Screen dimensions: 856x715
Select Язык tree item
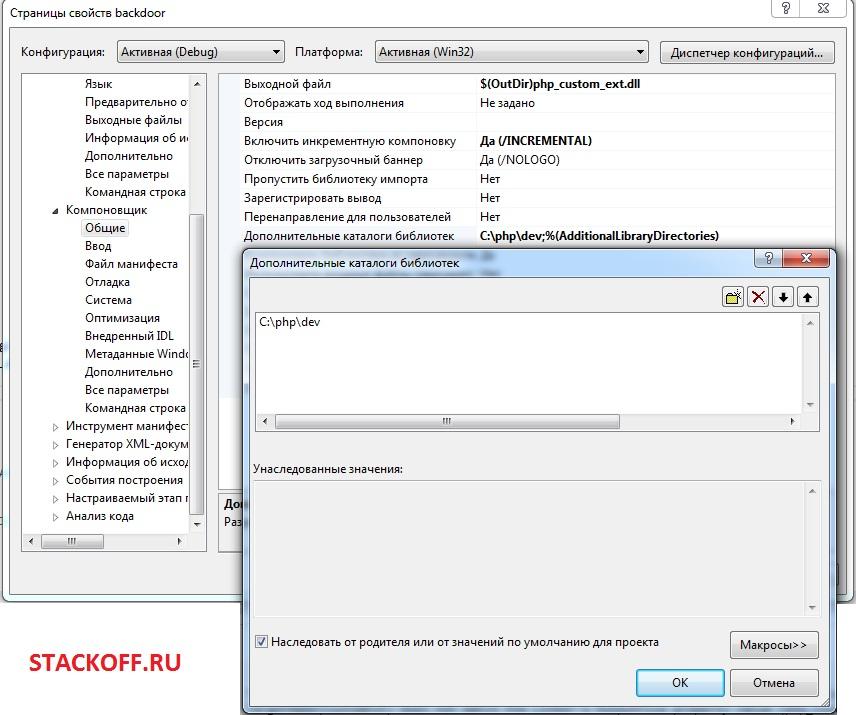[x=98, y=84]
